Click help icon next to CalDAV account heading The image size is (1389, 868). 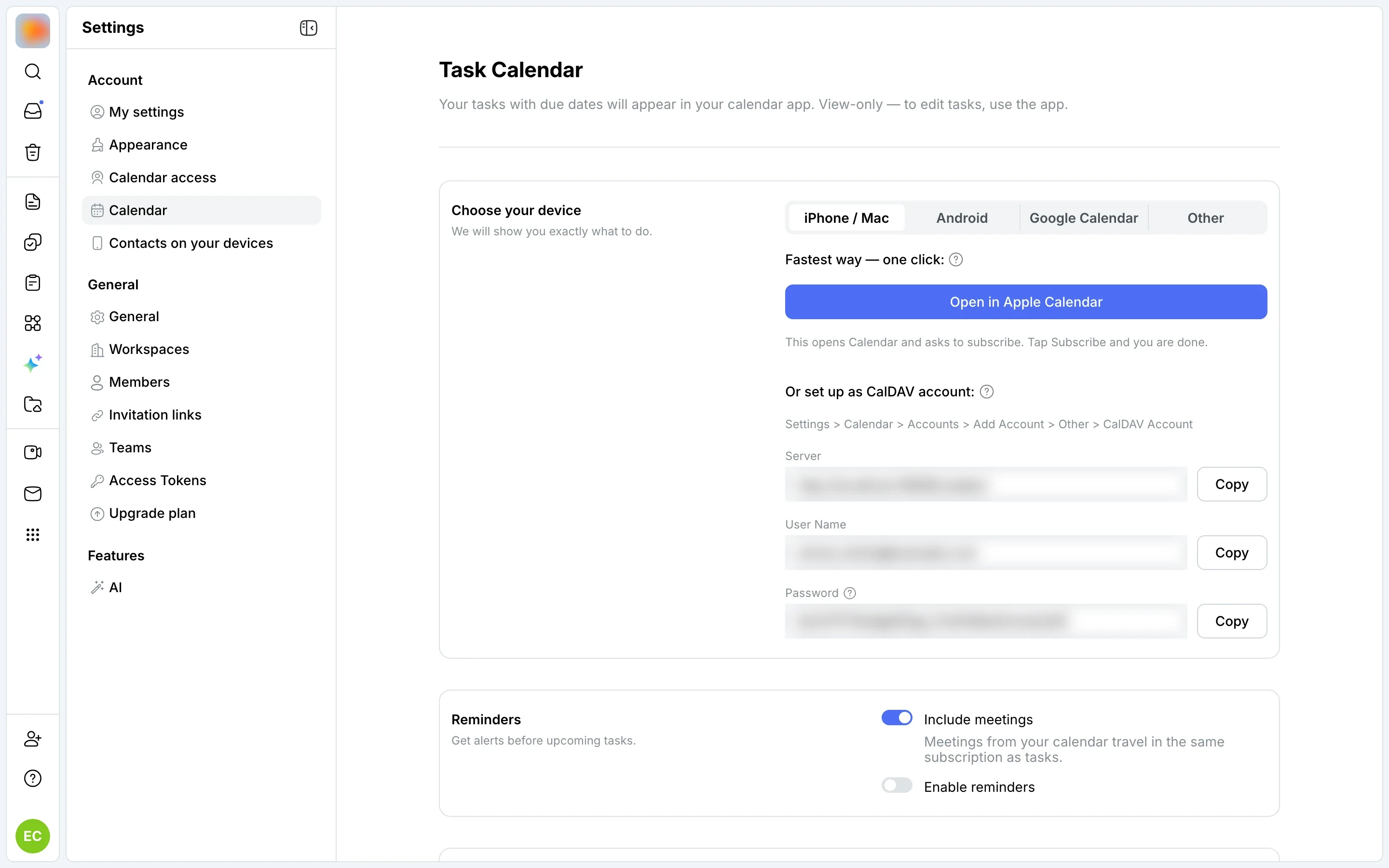(x=987, y=392)
